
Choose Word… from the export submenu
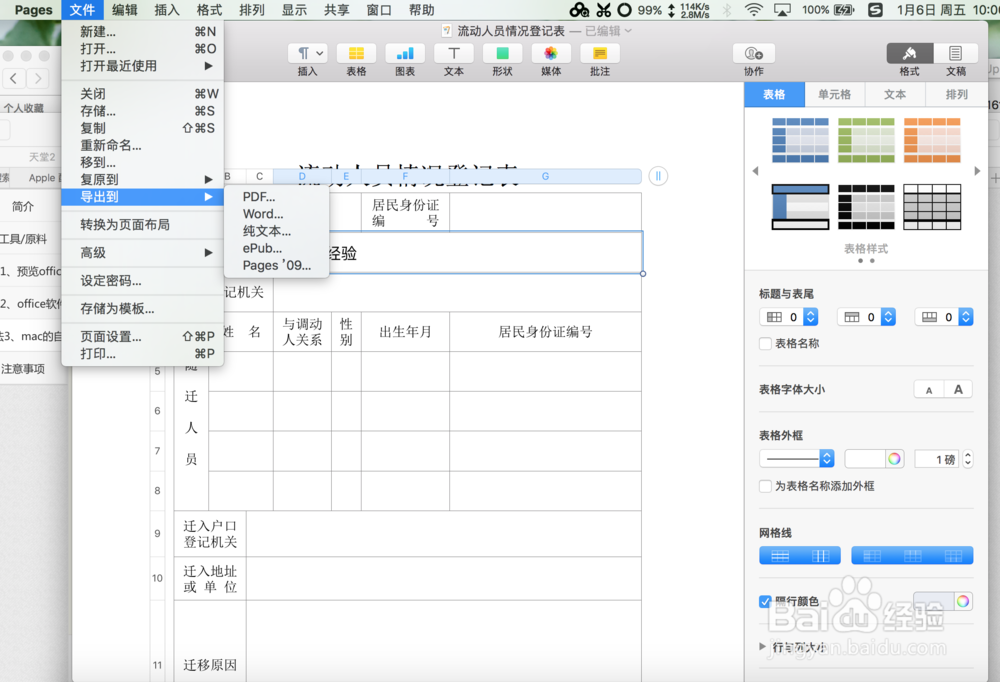[x=262, y=214]
